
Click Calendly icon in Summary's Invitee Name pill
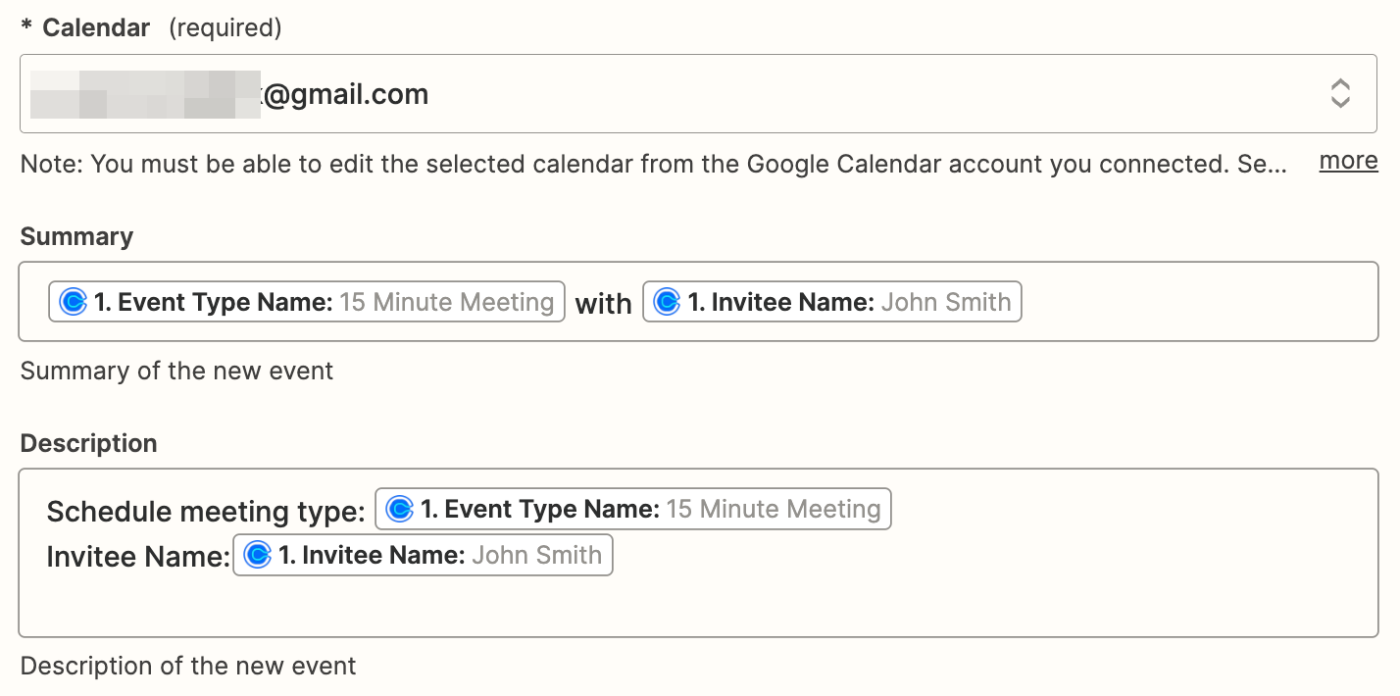(x=666, y=302)
